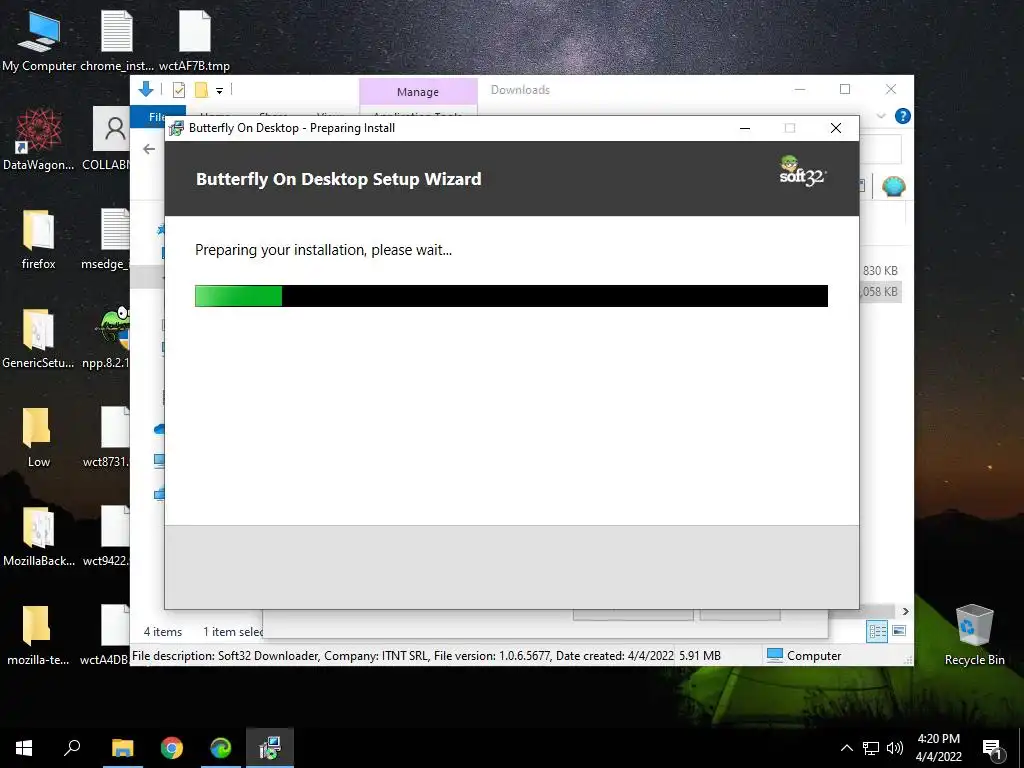This screenshot has height=768, width=1024.
Task: Click Properties checkmark icon in Explorer toolbar
Action: (179, 90)
